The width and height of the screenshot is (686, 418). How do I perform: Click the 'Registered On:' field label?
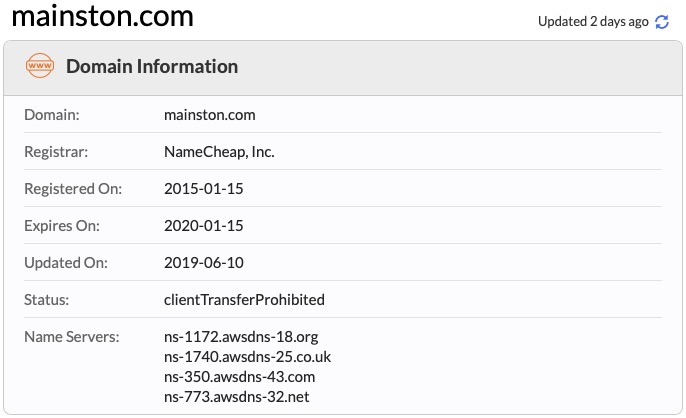click(x=73, y=189)
